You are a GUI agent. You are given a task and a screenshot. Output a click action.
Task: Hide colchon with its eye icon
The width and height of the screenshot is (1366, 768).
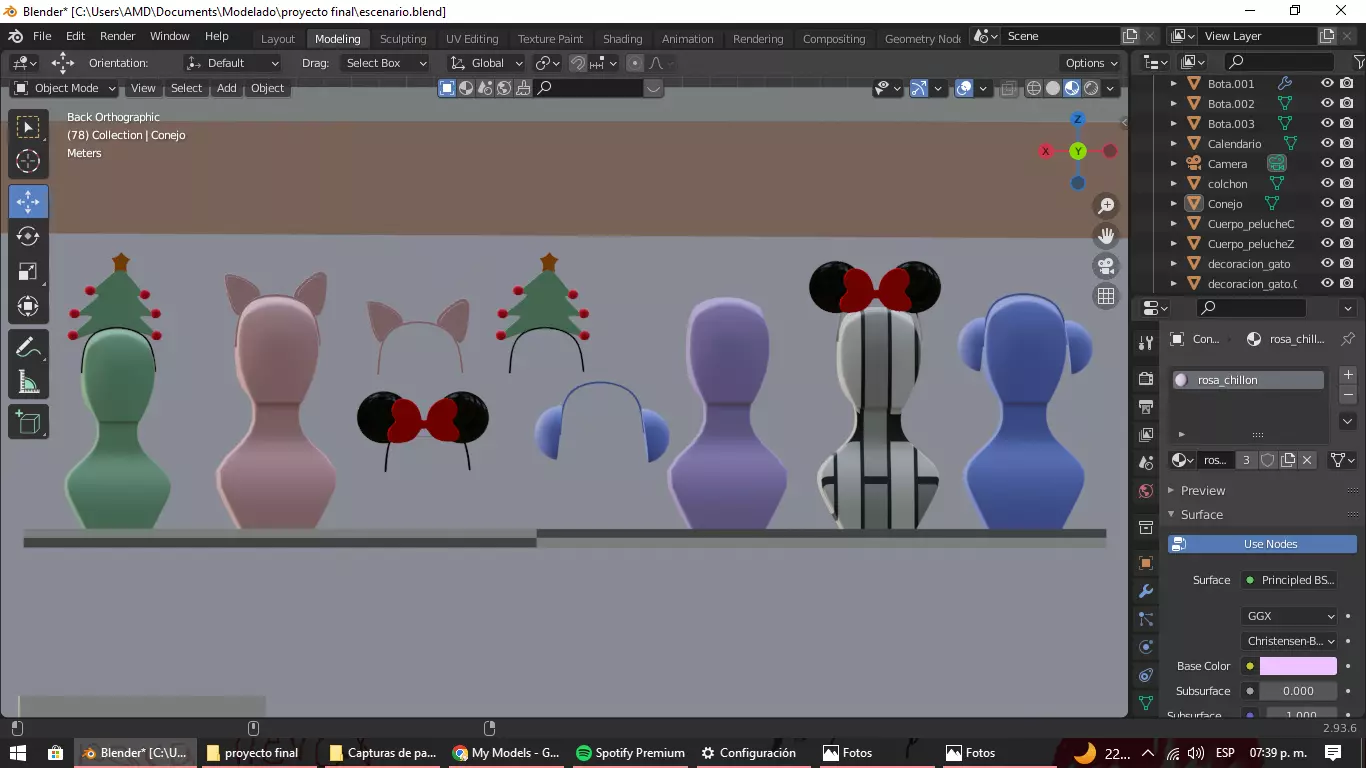1327,184
